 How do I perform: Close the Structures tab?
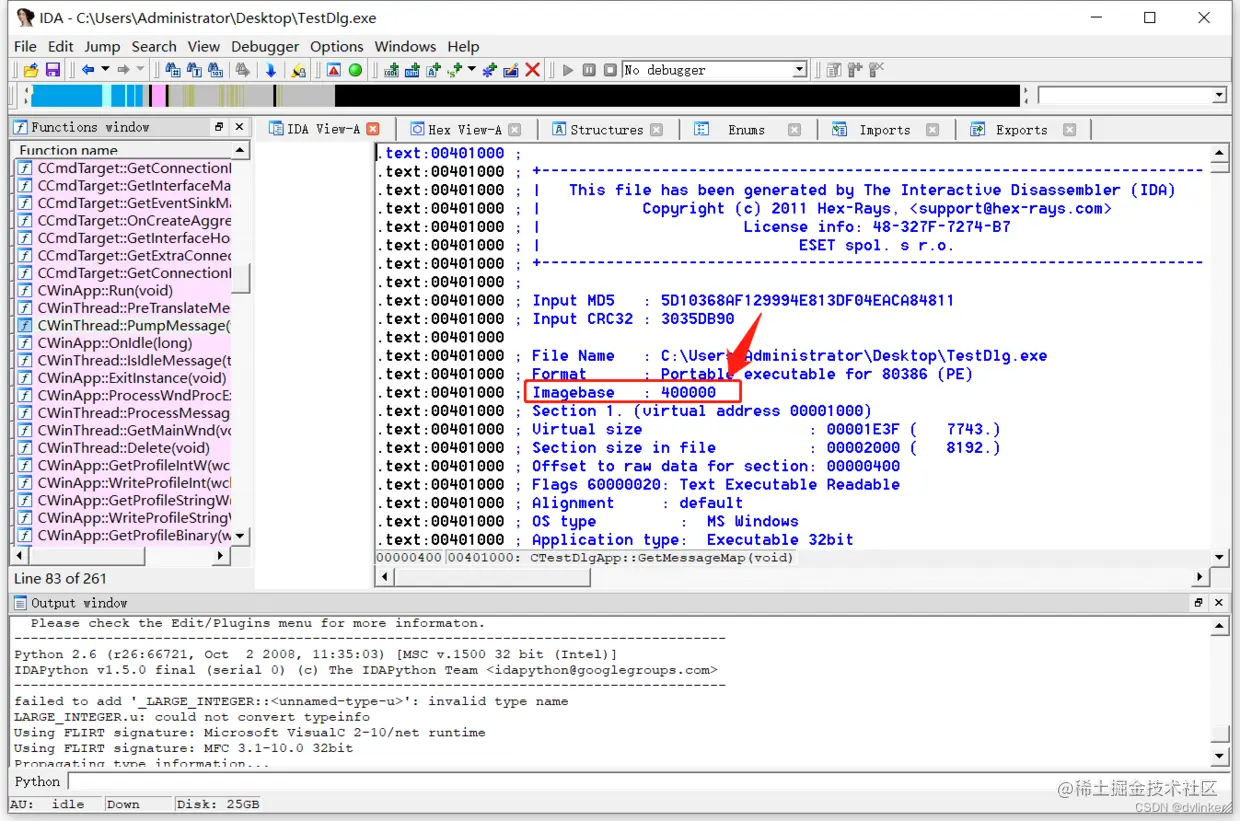pos(656,129)
